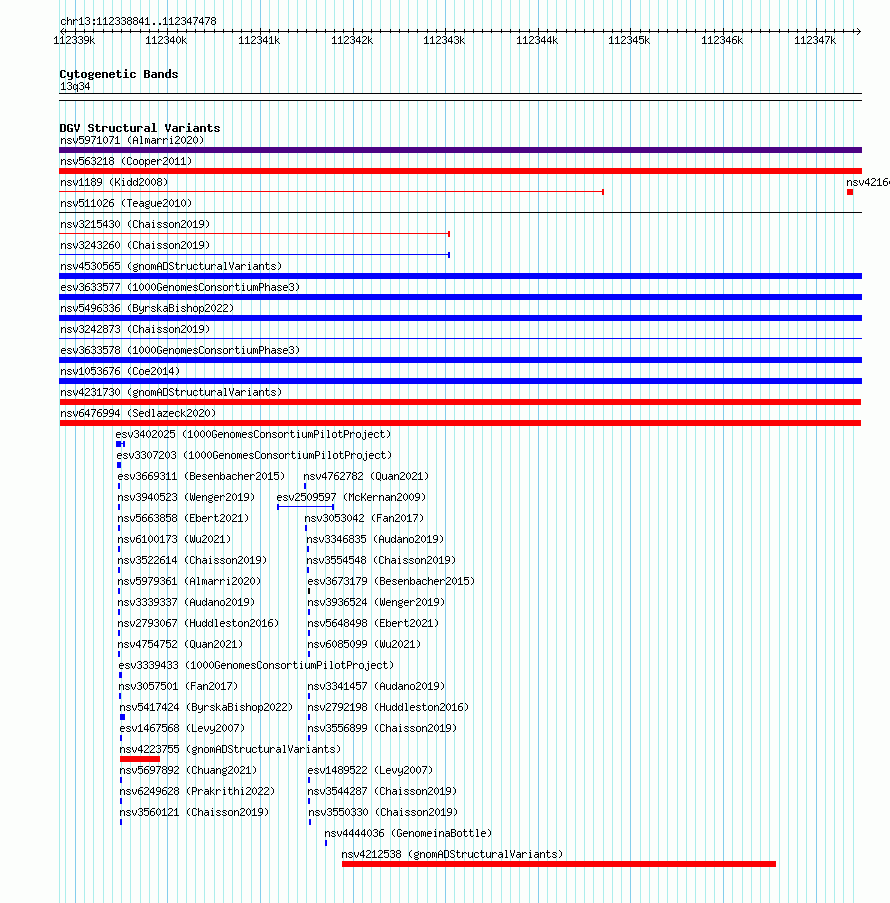Click the red nsv4223755 variant bar
The image size is (890, 903).
140,760
